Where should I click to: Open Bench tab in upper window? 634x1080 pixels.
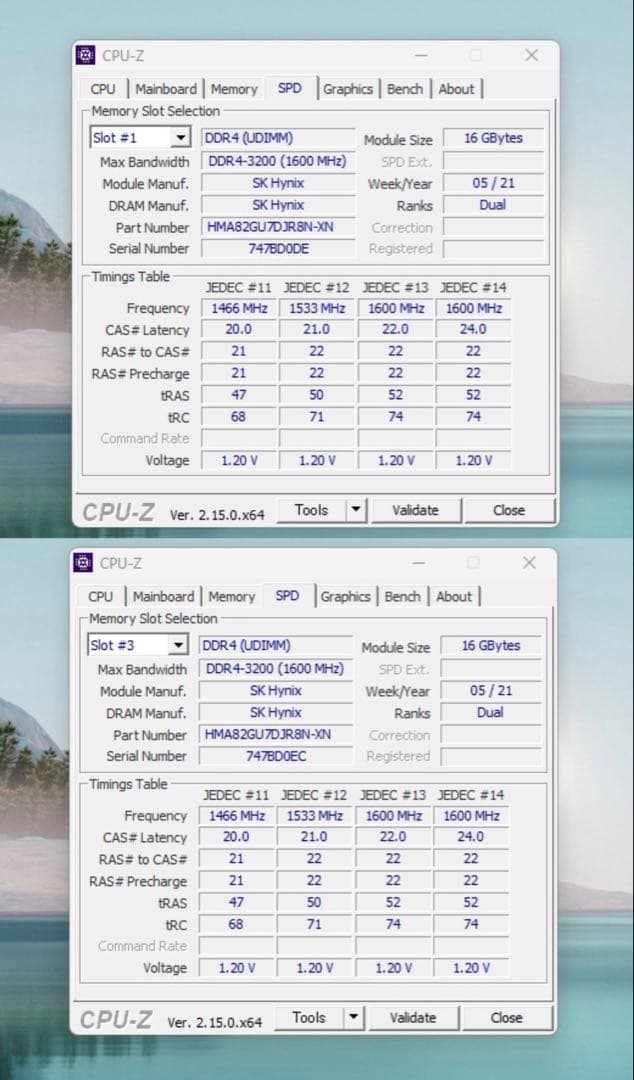click(405, 89)
